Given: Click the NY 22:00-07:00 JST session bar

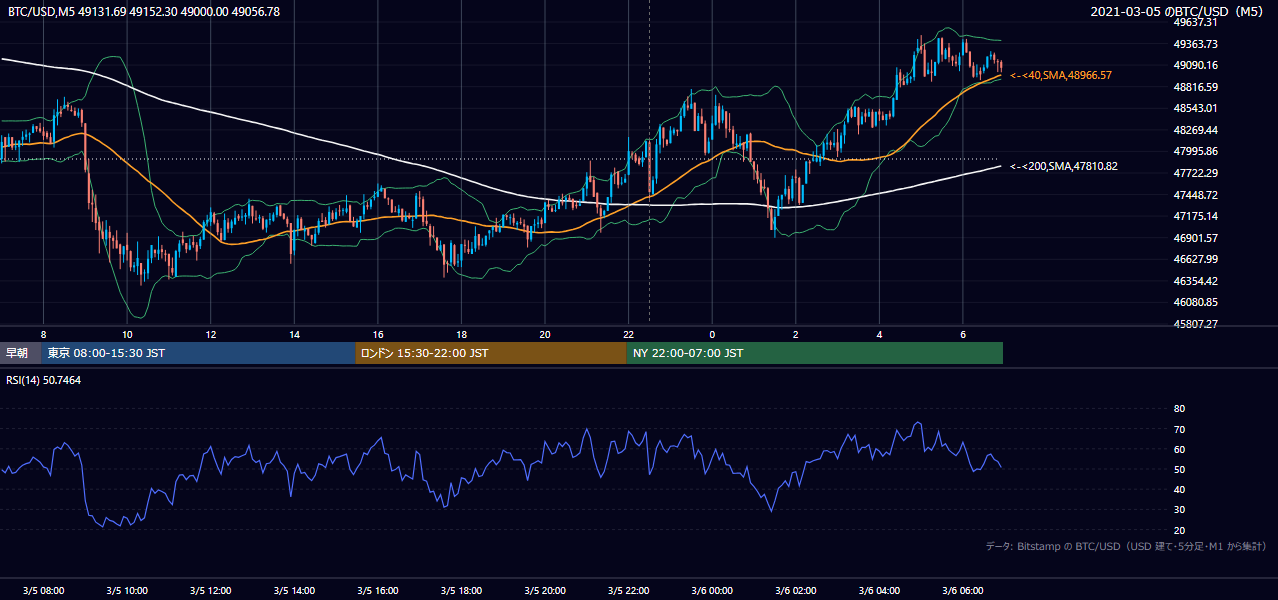Looking at the screenshot, I should pyautogui.click(x=815, y=353).
